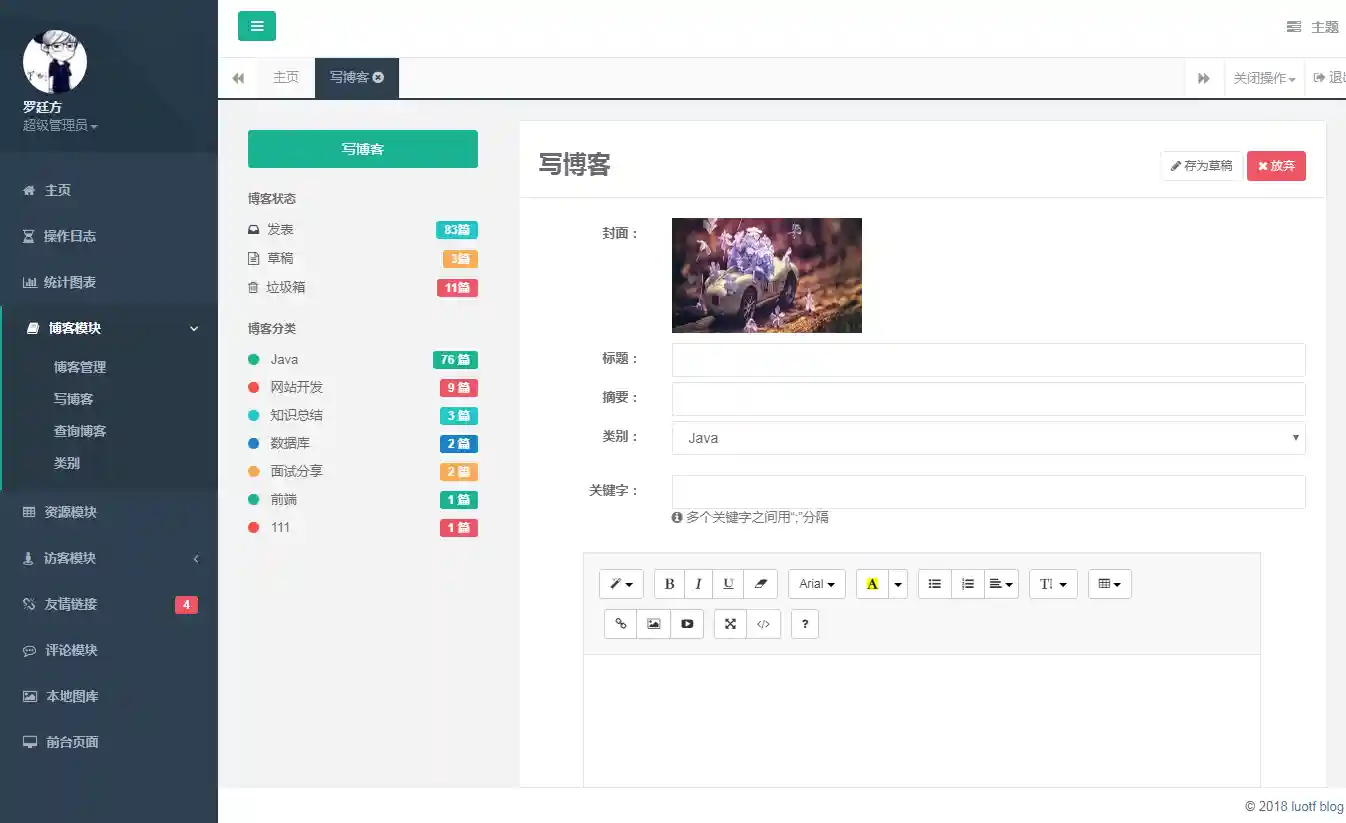The image size is (1346, 823).
Task: Open the text highlight color swatch
Action: coord(873,583)
